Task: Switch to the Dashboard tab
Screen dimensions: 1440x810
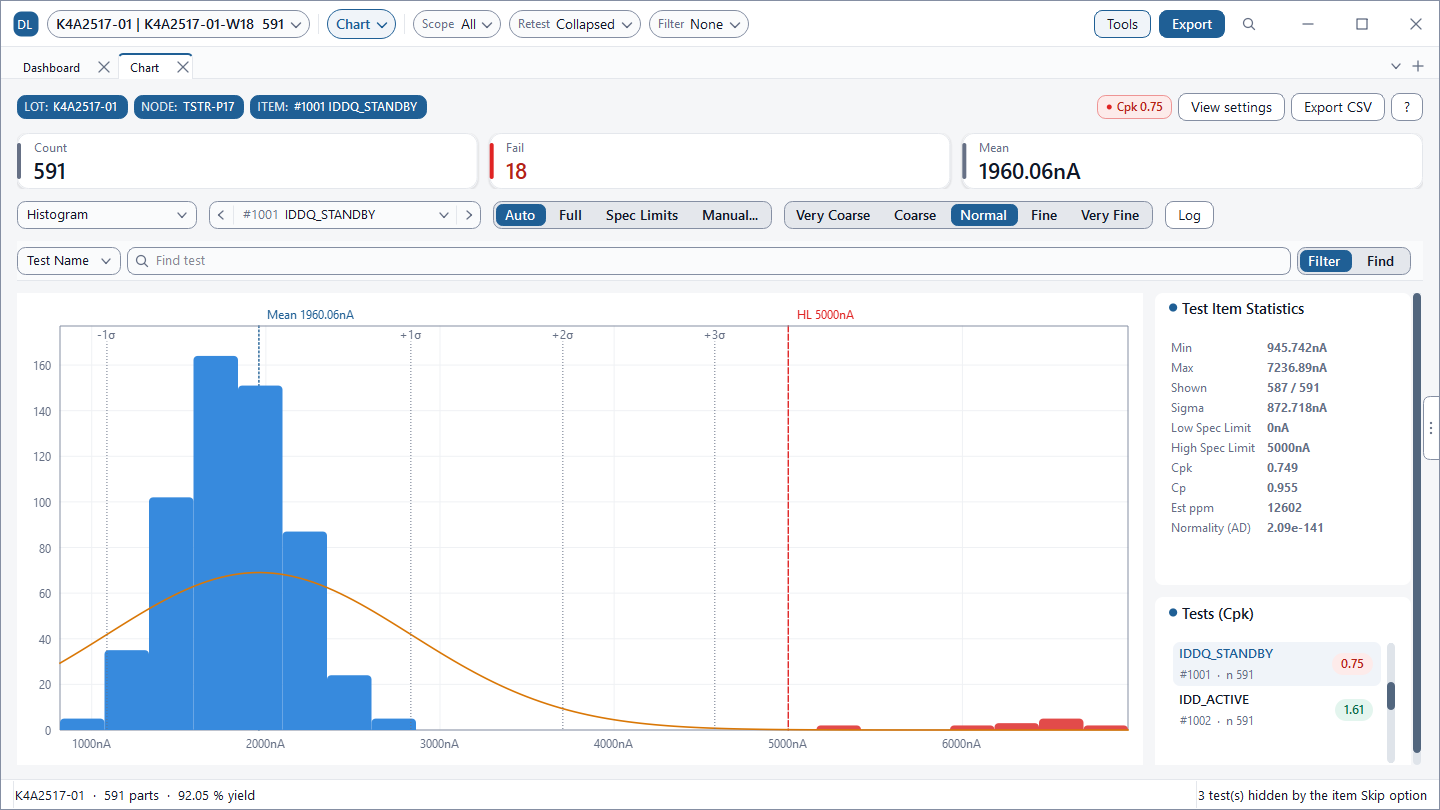Action: click(52, 68)
